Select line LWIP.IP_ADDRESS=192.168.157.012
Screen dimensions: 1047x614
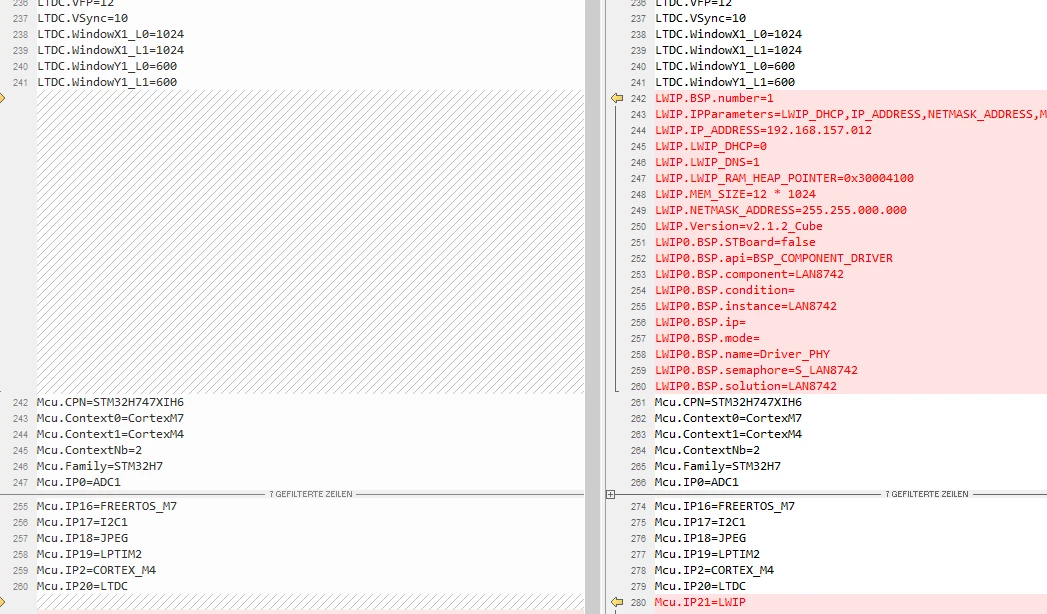(763, 130)
